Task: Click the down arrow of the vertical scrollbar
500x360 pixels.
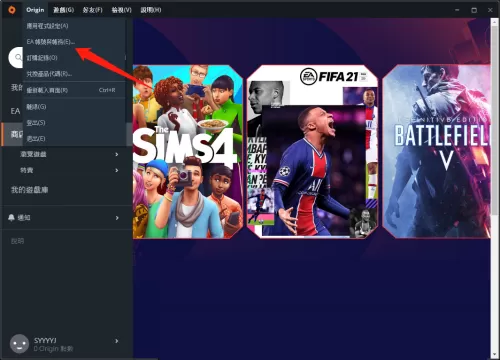Action: (495, 354)
